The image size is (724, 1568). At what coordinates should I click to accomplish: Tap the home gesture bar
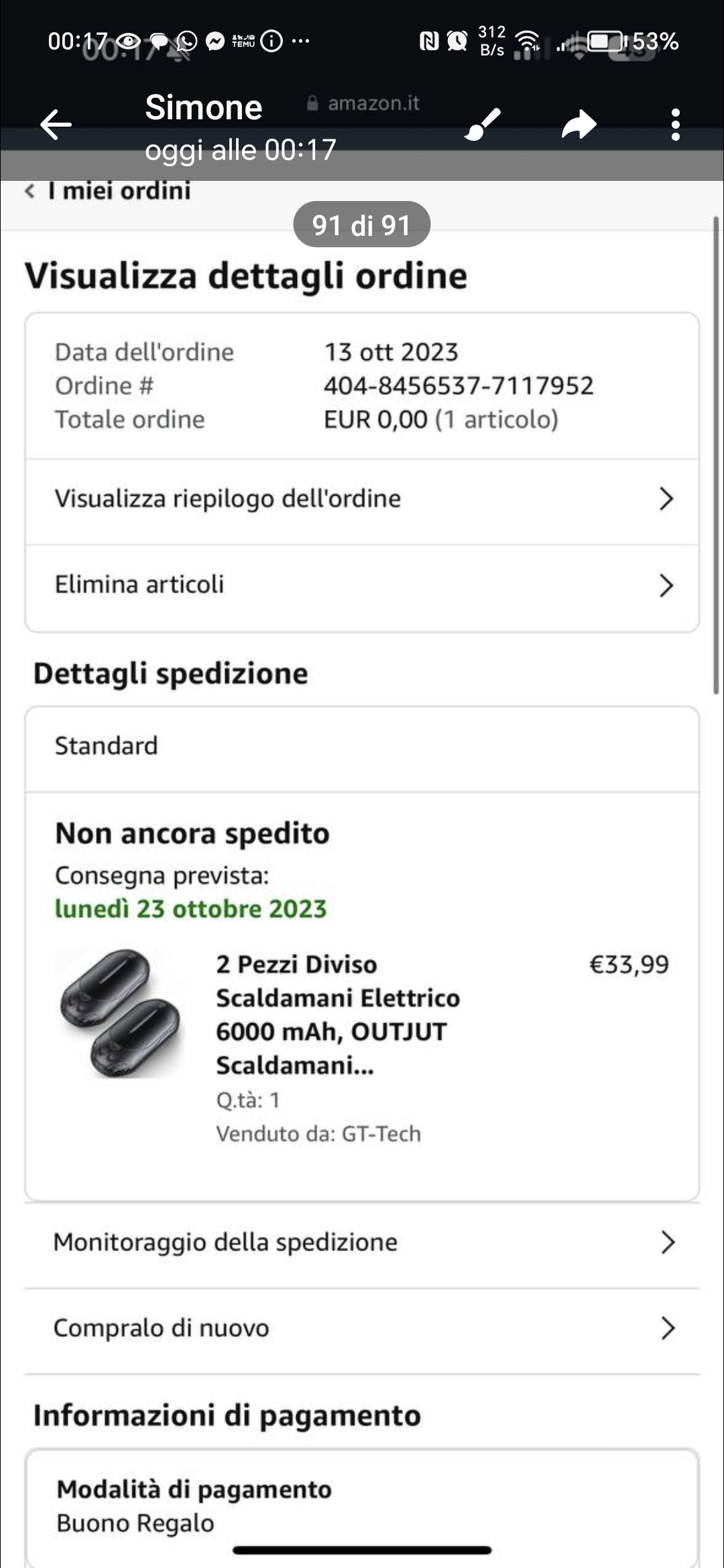362,1550
